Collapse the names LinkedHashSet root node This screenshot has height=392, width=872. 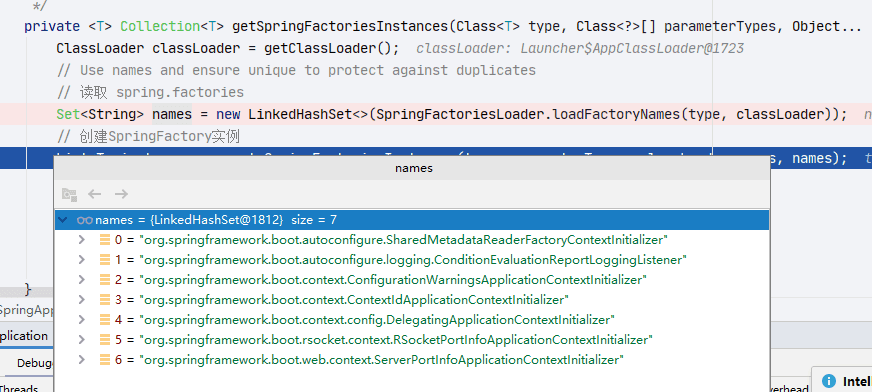pyautogui.click(x=63, y=220)
